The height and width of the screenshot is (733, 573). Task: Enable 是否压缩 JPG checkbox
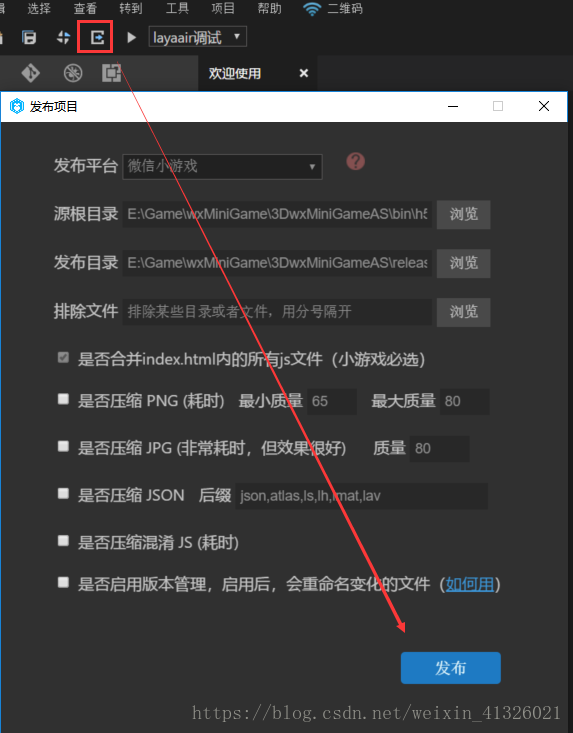click(x=63, y=446)
